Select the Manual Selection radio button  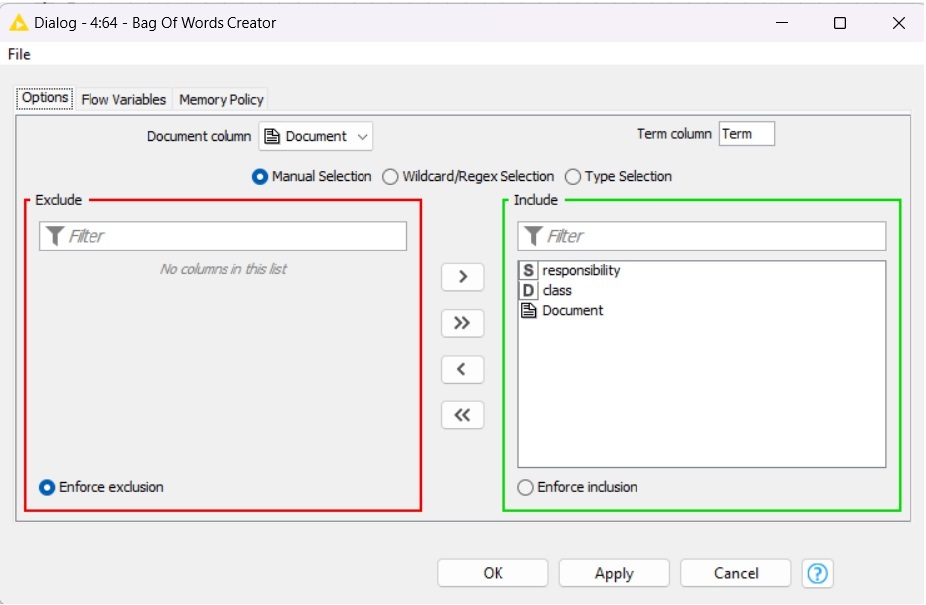coord(260,177)
